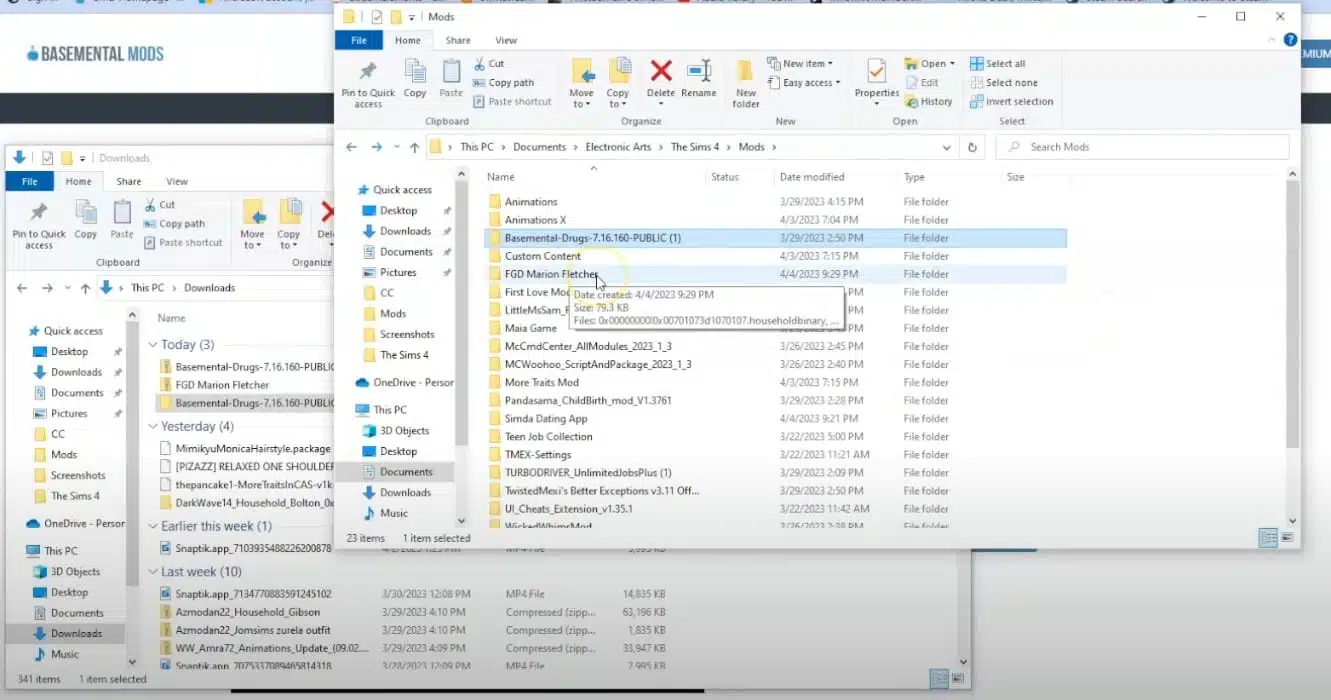Screen dimensions: 1331x700
Task: Select Screenshots in Mods navigation pane
Action: (x=407, y=334)
